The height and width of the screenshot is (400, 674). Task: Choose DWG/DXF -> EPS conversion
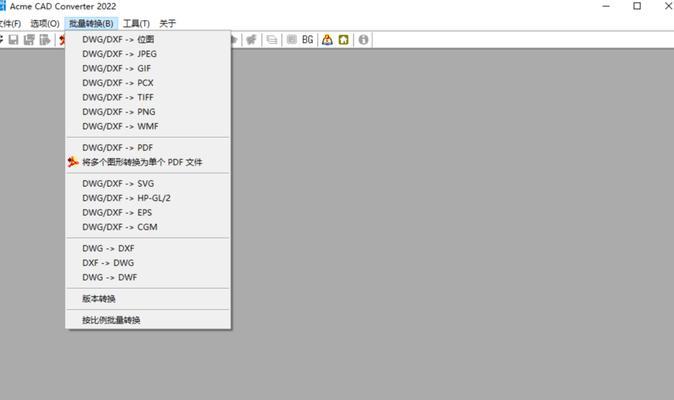148,213
